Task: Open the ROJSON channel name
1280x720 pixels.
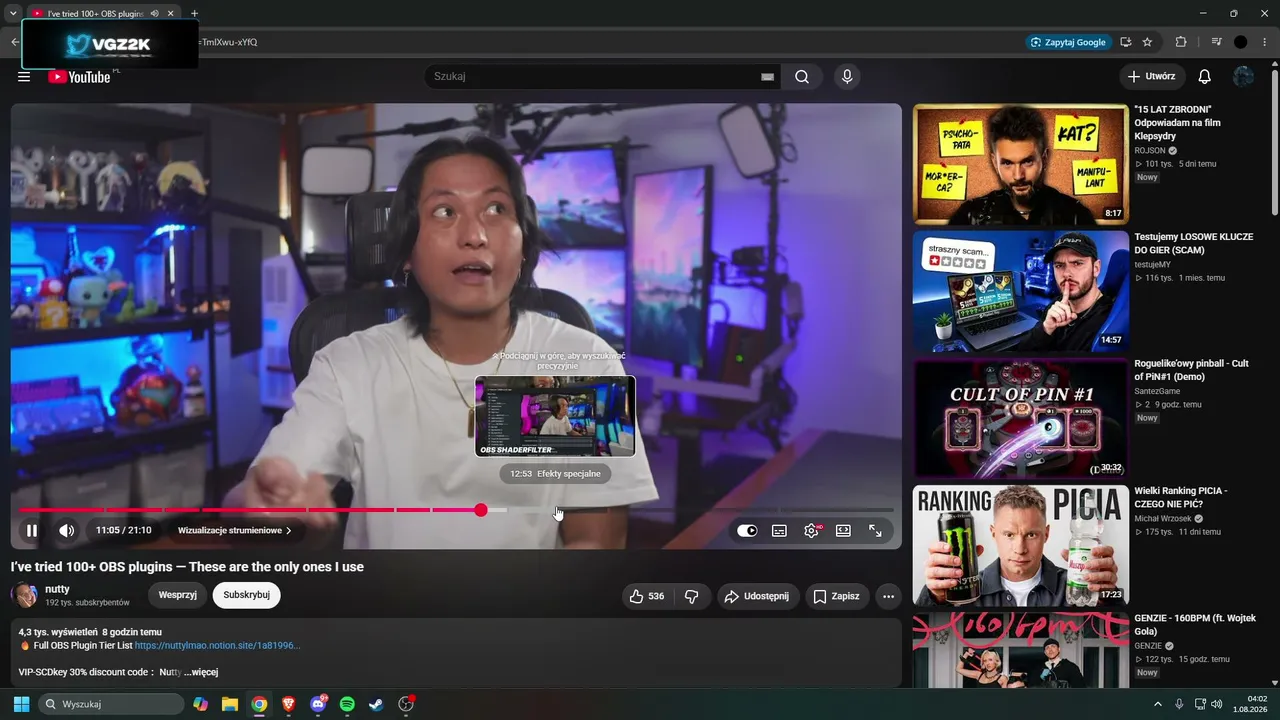Action: click(x=1150, y=150)
